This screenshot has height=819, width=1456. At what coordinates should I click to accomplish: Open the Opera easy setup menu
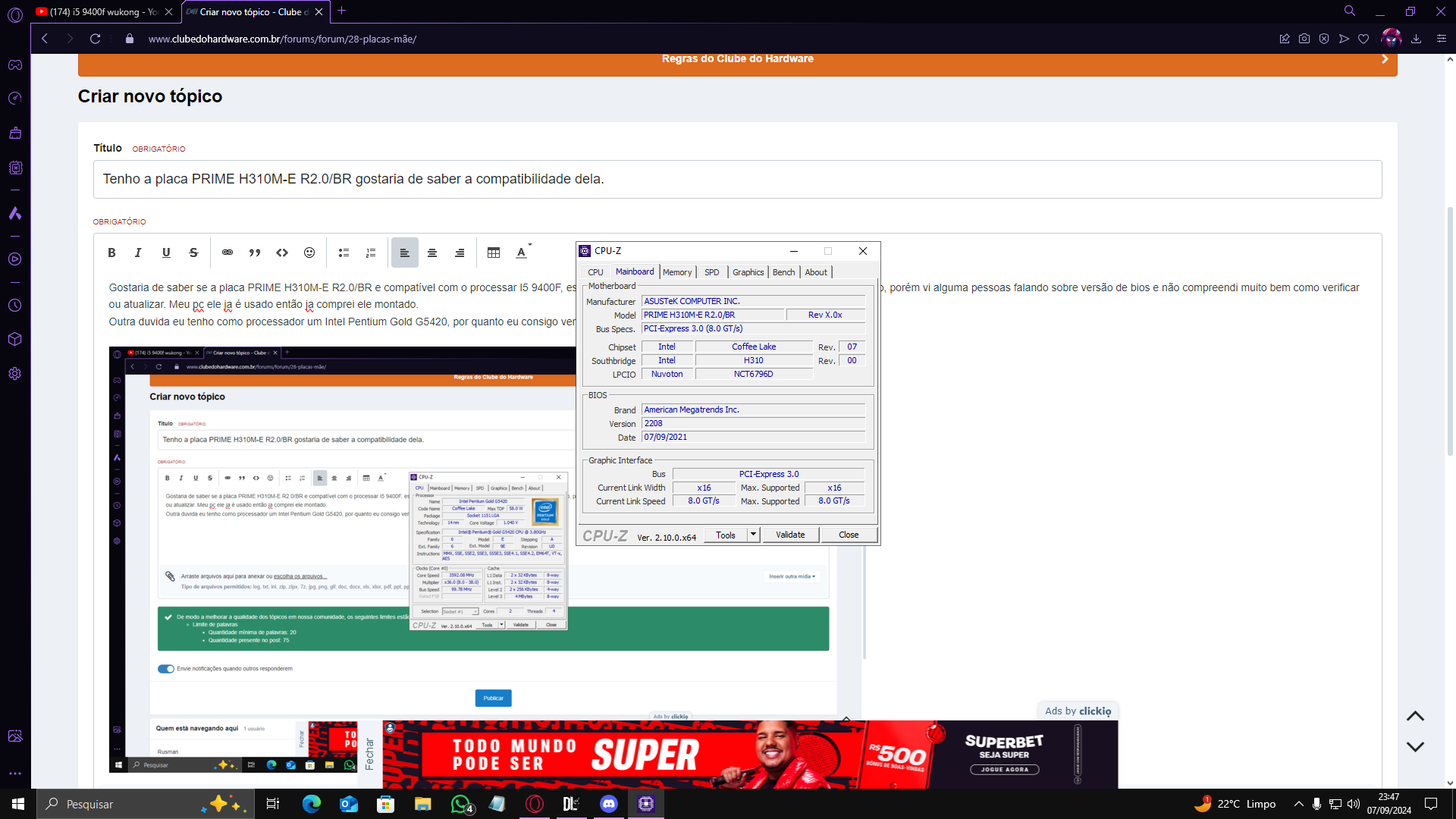click(1442, 39)
